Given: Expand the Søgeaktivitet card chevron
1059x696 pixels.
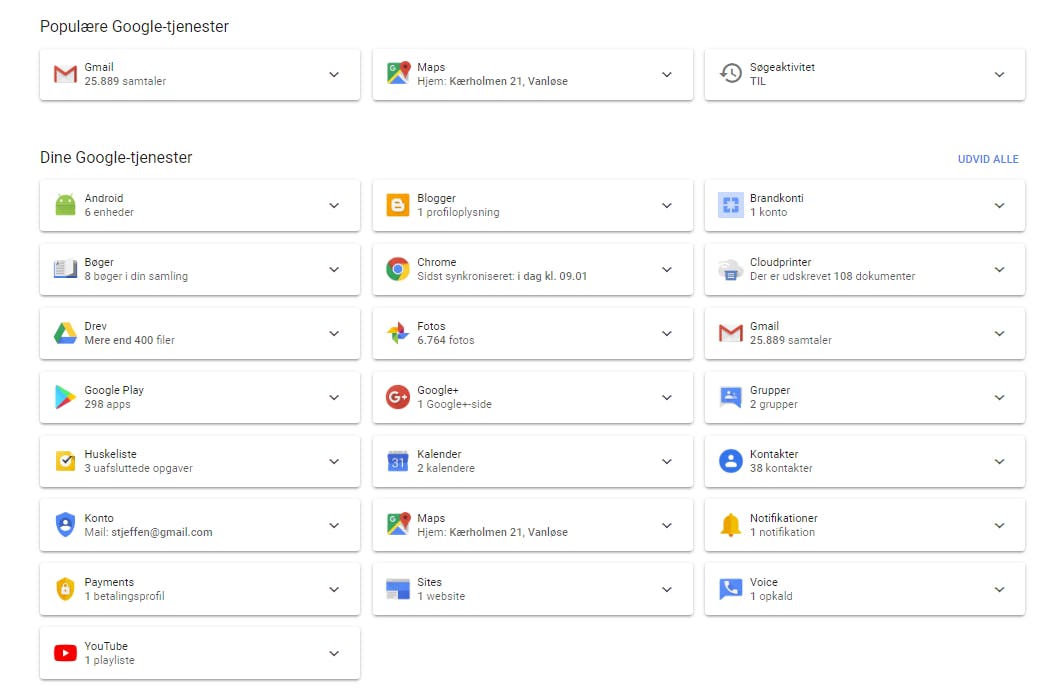Looking at the screenshot, I should point(1000,74).
